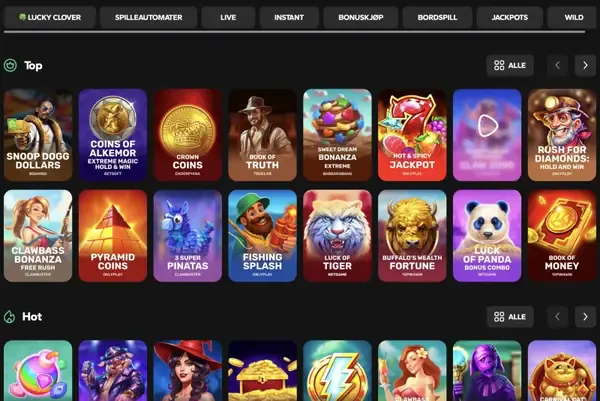Image resolution: width=600 pixels, height=401 pixels.
Task: Advance the Hot section carousel right
Action: 585,317
